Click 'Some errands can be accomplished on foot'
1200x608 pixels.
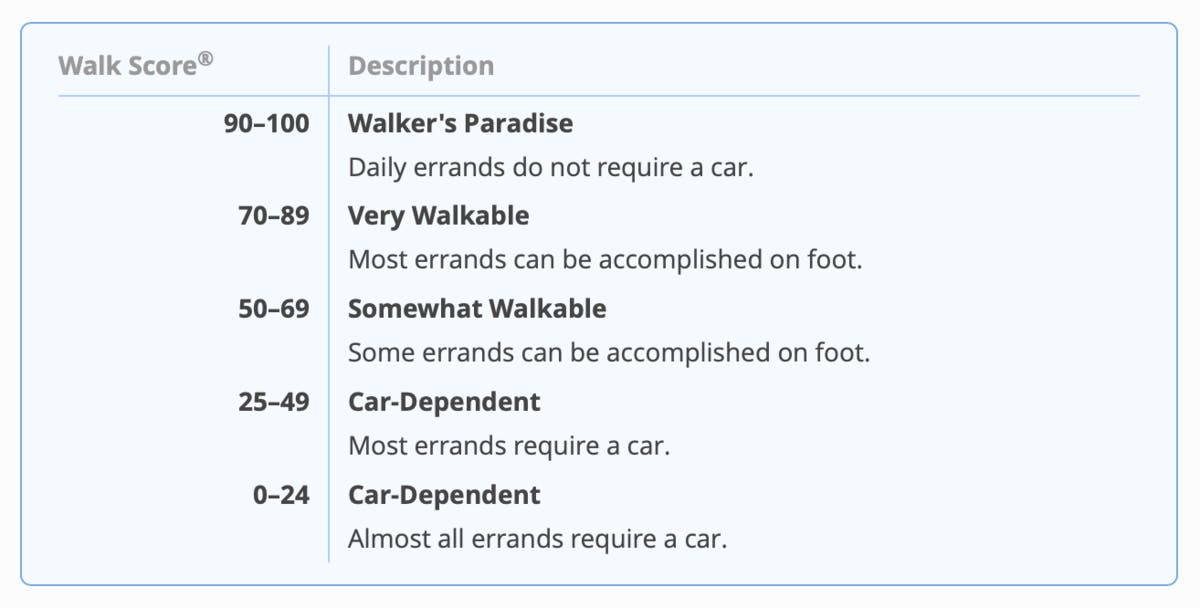(x=609, y=353)
